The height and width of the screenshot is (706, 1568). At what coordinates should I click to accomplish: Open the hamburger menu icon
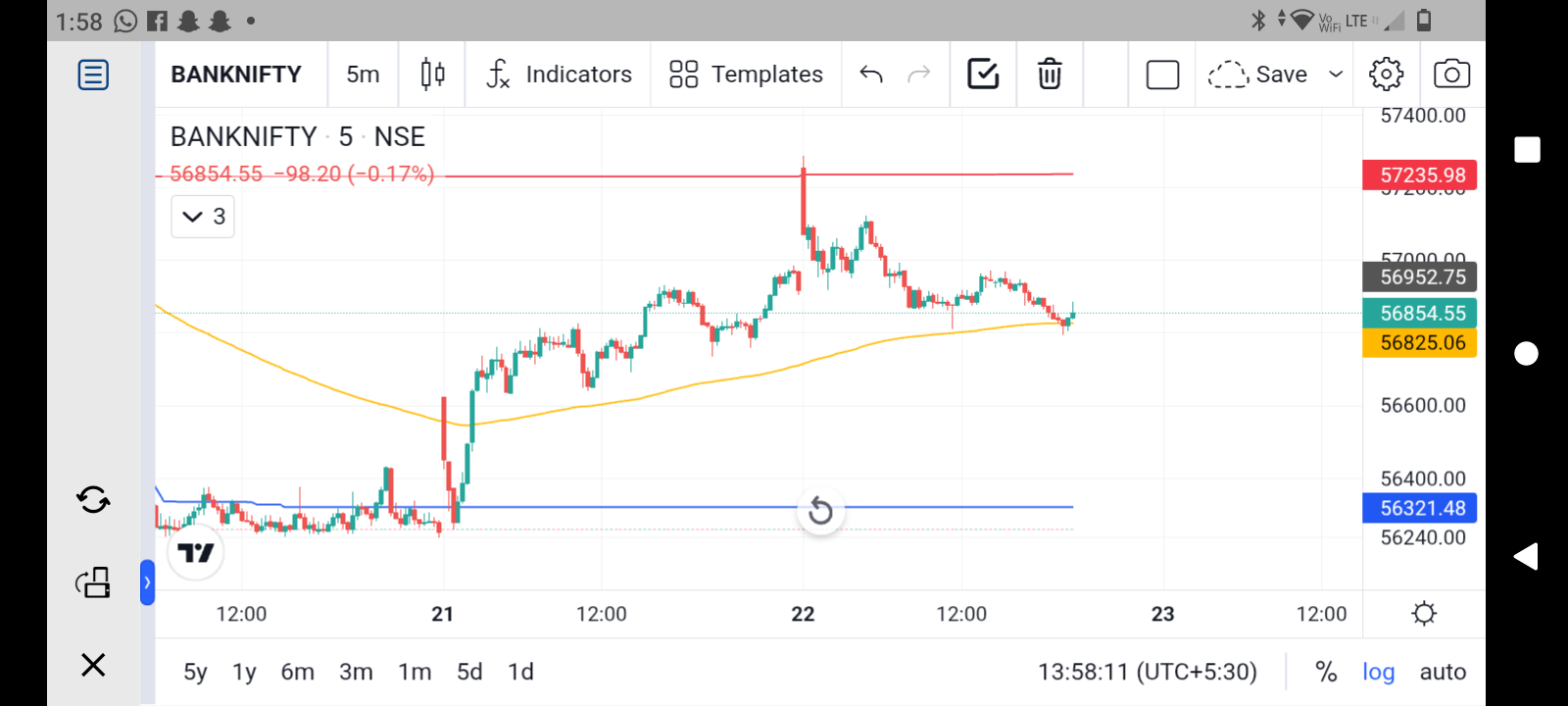tap(93, 75)
